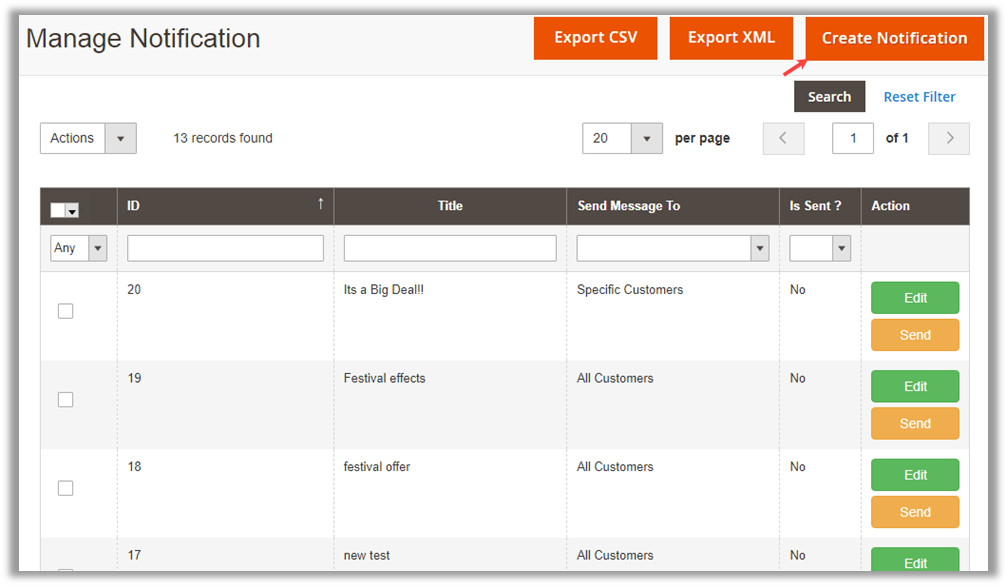Go to the next page arrow
The width and height of the screenshot is (1008, 586).
click(948, 139)
